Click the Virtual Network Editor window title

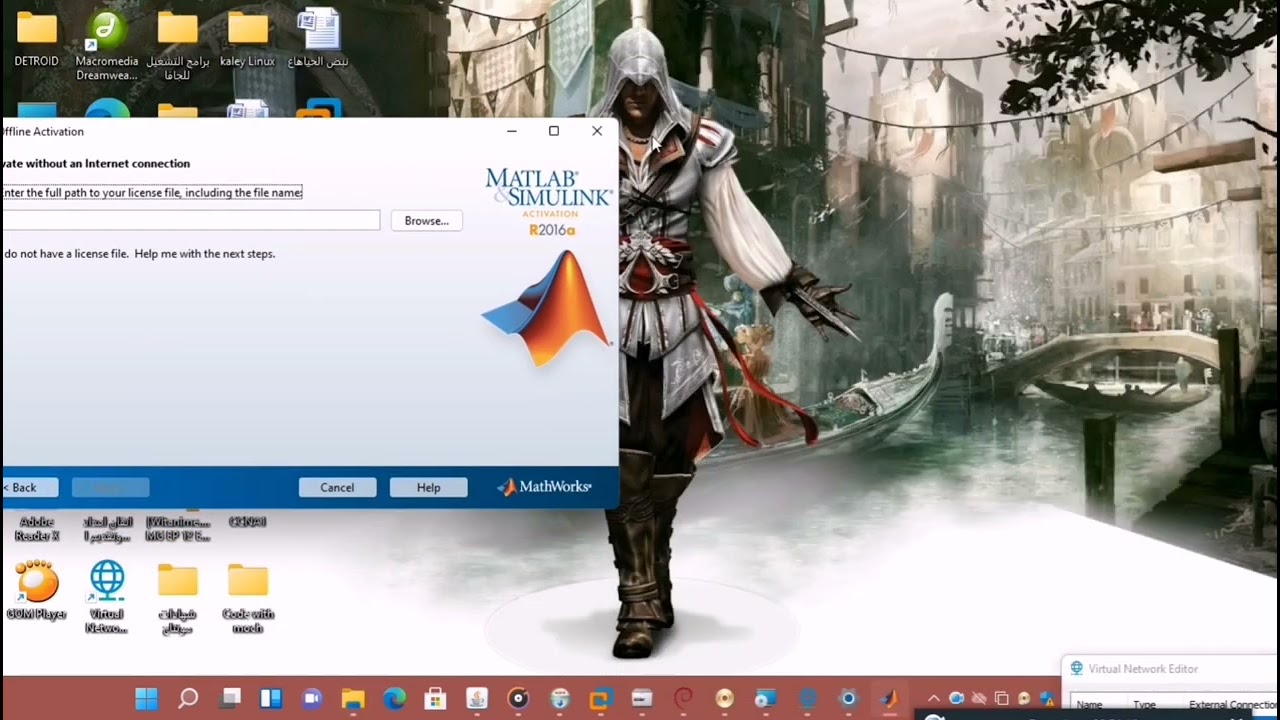click(x=1143, y=669)
